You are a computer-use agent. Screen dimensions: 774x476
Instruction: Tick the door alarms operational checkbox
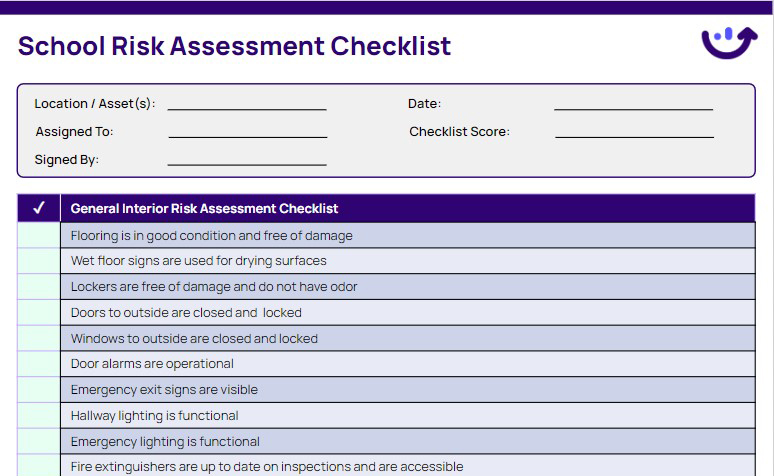click(x=39, y=364)
